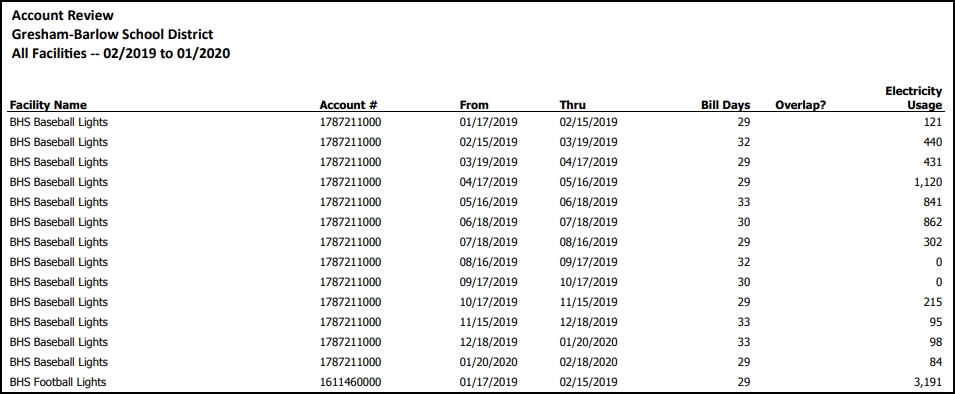Click the From date 08/16/2019
This screenshot has height=394, width=955.
tap(488, 262)
